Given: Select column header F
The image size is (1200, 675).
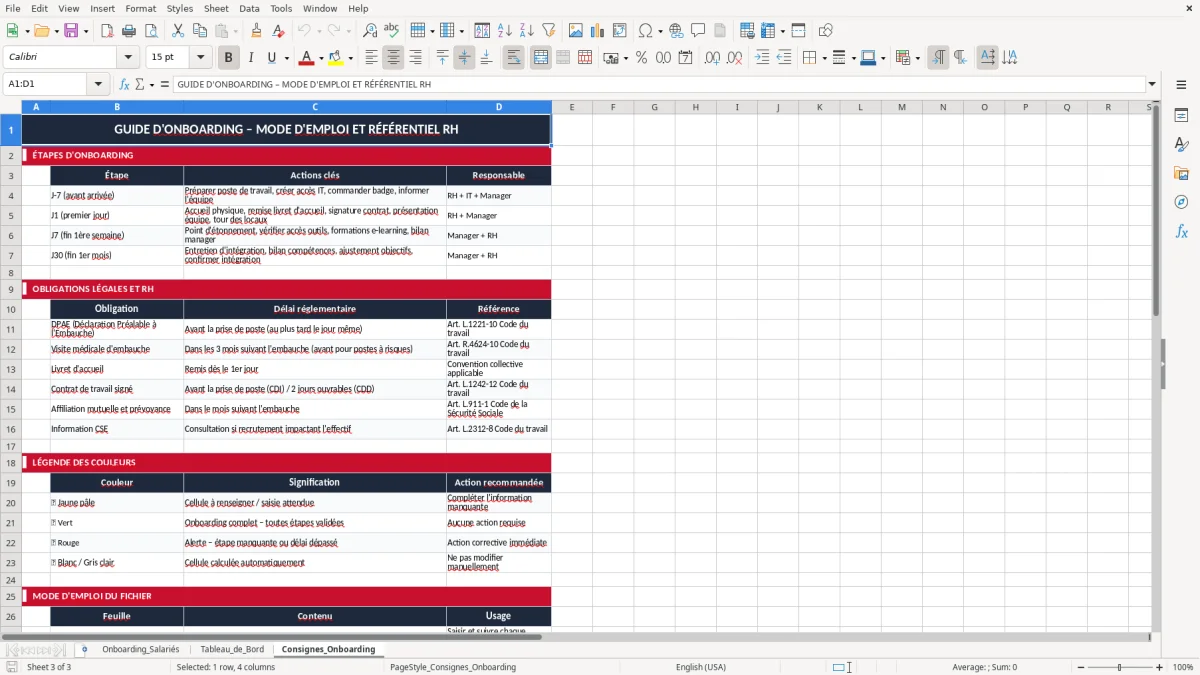Looking at the screenshot, I should [613, 107].
